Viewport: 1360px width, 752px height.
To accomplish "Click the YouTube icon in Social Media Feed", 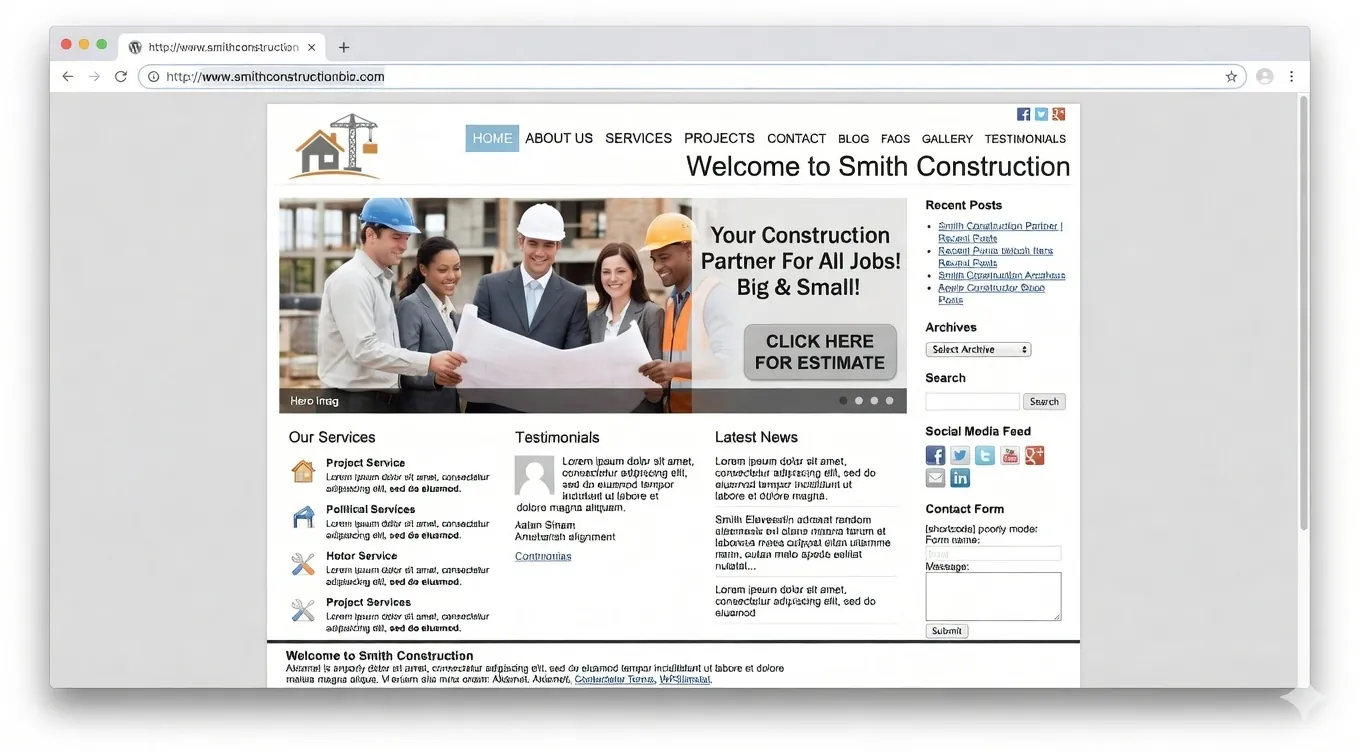I will click(1009, 455).
